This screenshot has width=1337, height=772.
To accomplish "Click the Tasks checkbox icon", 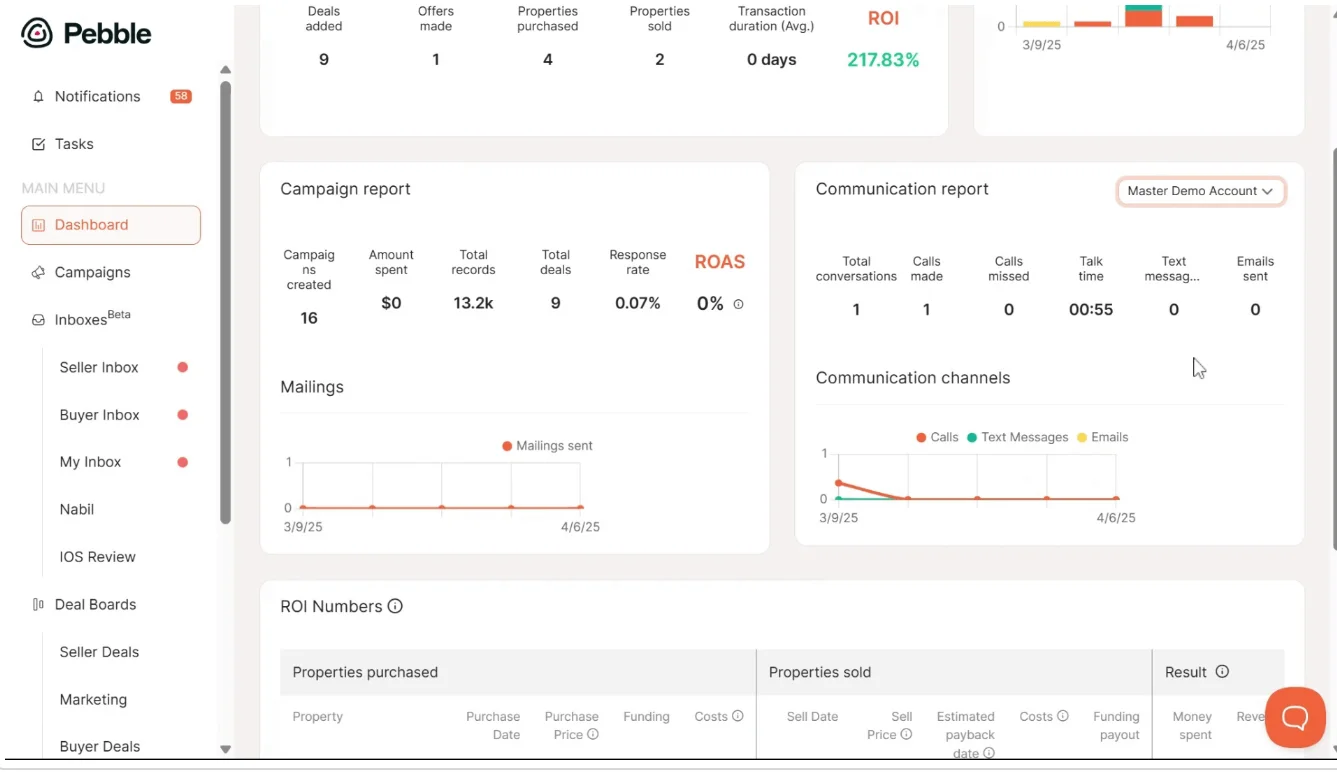I will 38,144.
